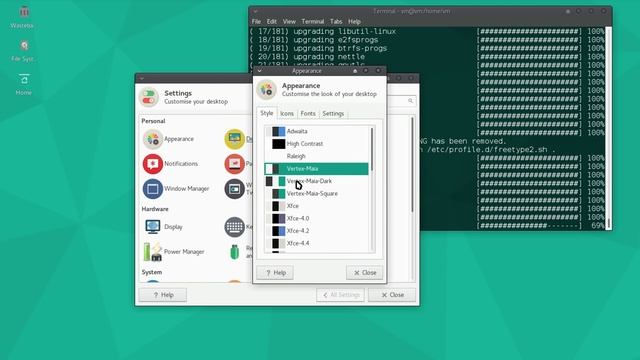
Task: Switch to the Fonts tab
Action: [x=308, y=113]
